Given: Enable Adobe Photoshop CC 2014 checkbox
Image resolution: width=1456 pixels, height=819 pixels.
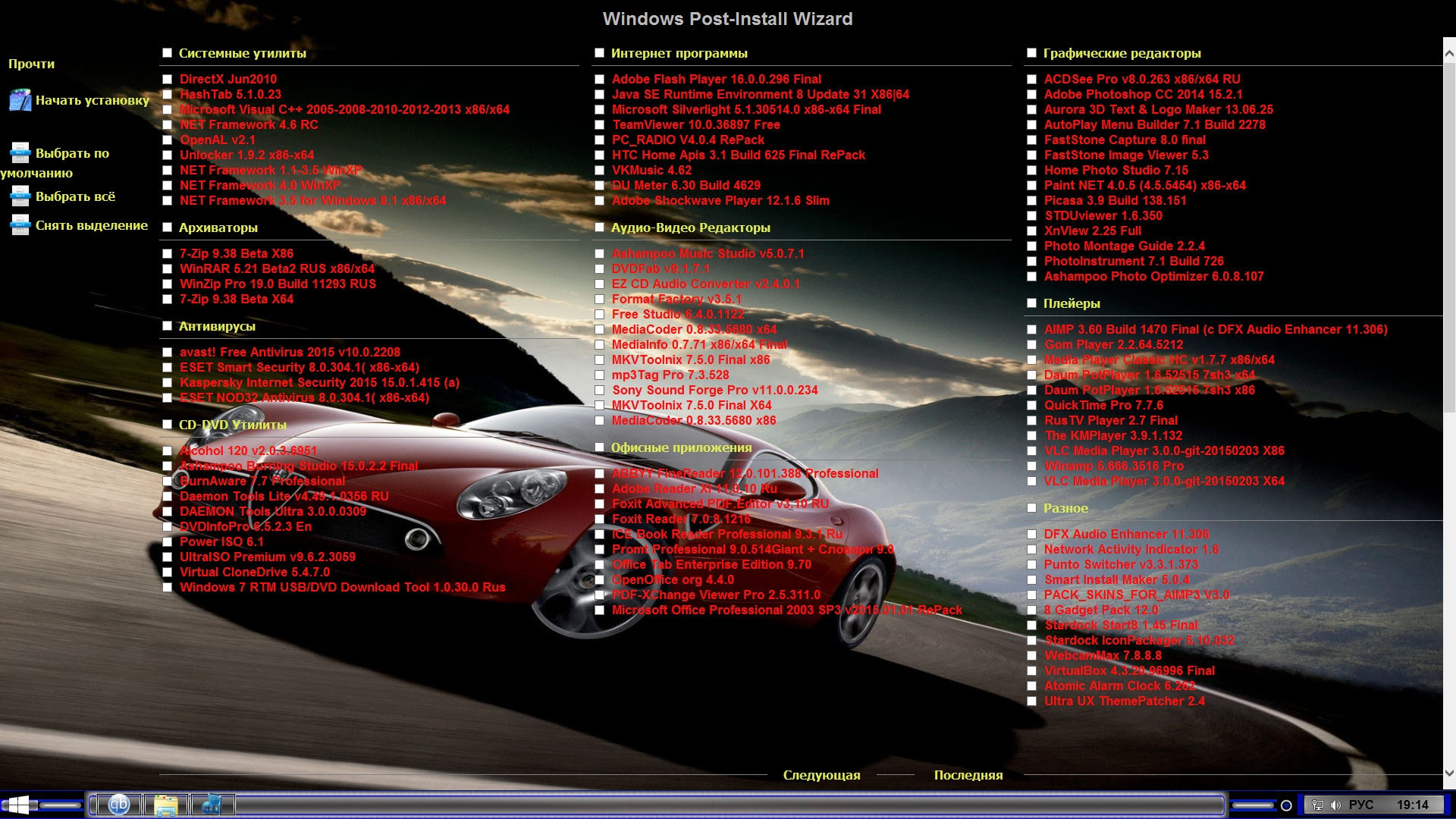Looking at the screenshot, I should (1031, 94).
